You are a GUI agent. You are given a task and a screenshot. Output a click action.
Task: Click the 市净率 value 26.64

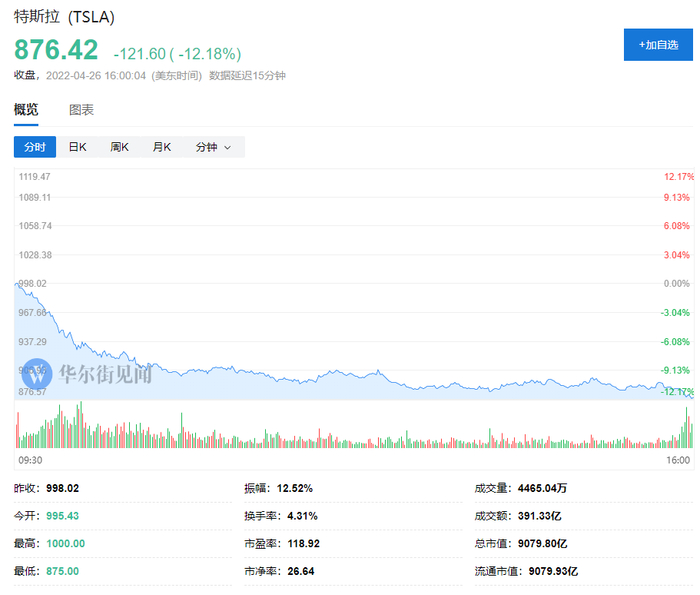coord(301,571)
